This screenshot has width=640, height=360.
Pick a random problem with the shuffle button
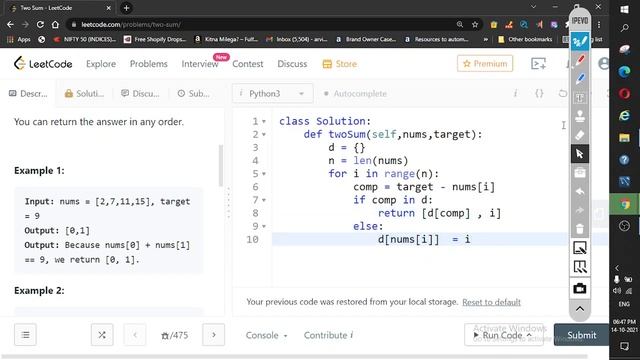(102, 335)
